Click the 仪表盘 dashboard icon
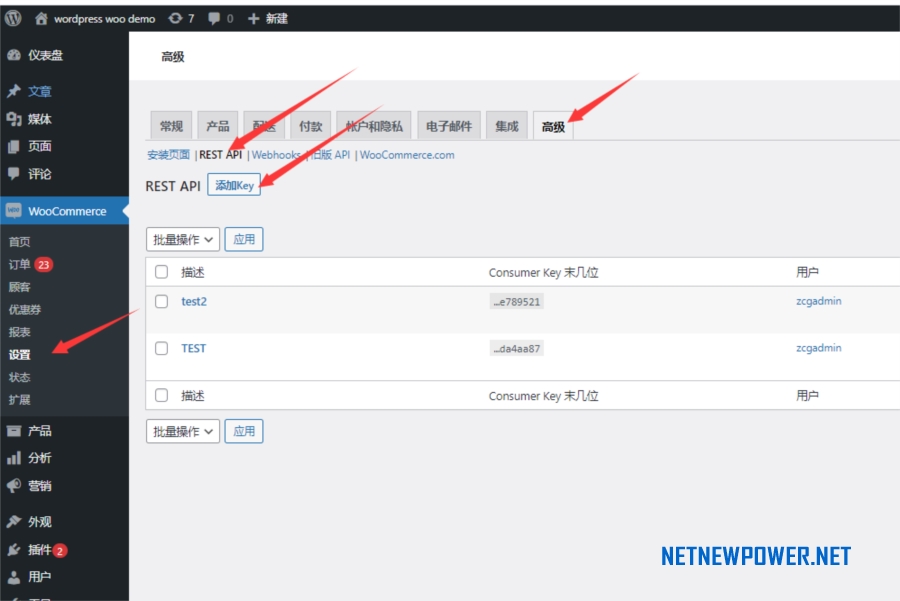The width and height of the screenshot is (900, 601). click(14, 55)
